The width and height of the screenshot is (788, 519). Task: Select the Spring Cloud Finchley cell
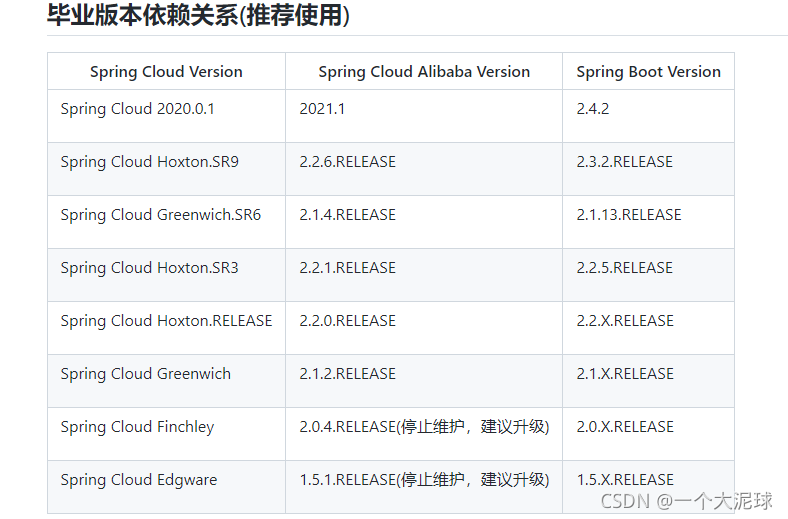click(x=166, y=434)
